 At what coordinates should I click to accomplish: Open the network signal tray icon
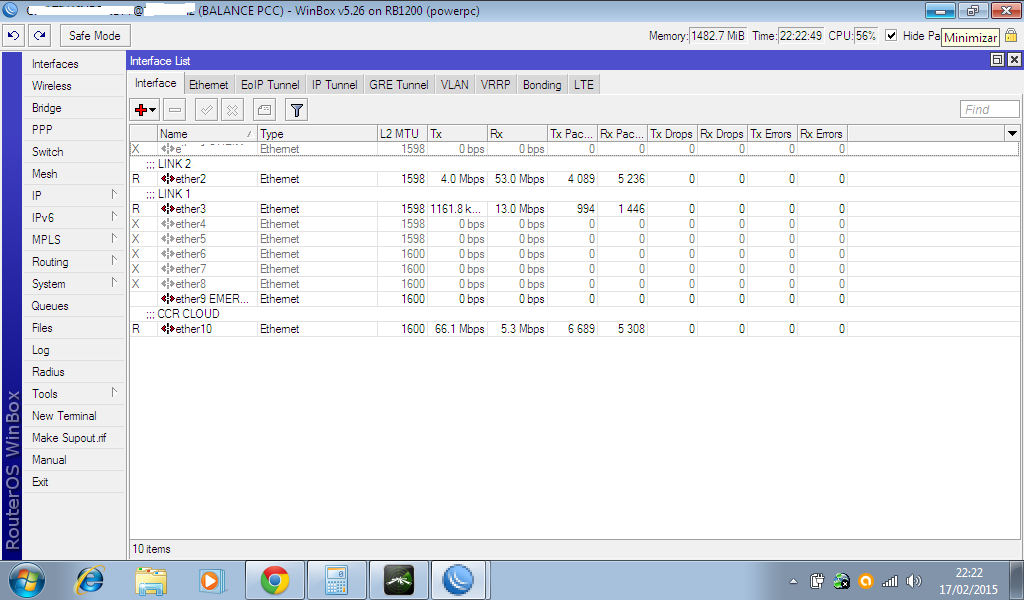coord(889,581)
